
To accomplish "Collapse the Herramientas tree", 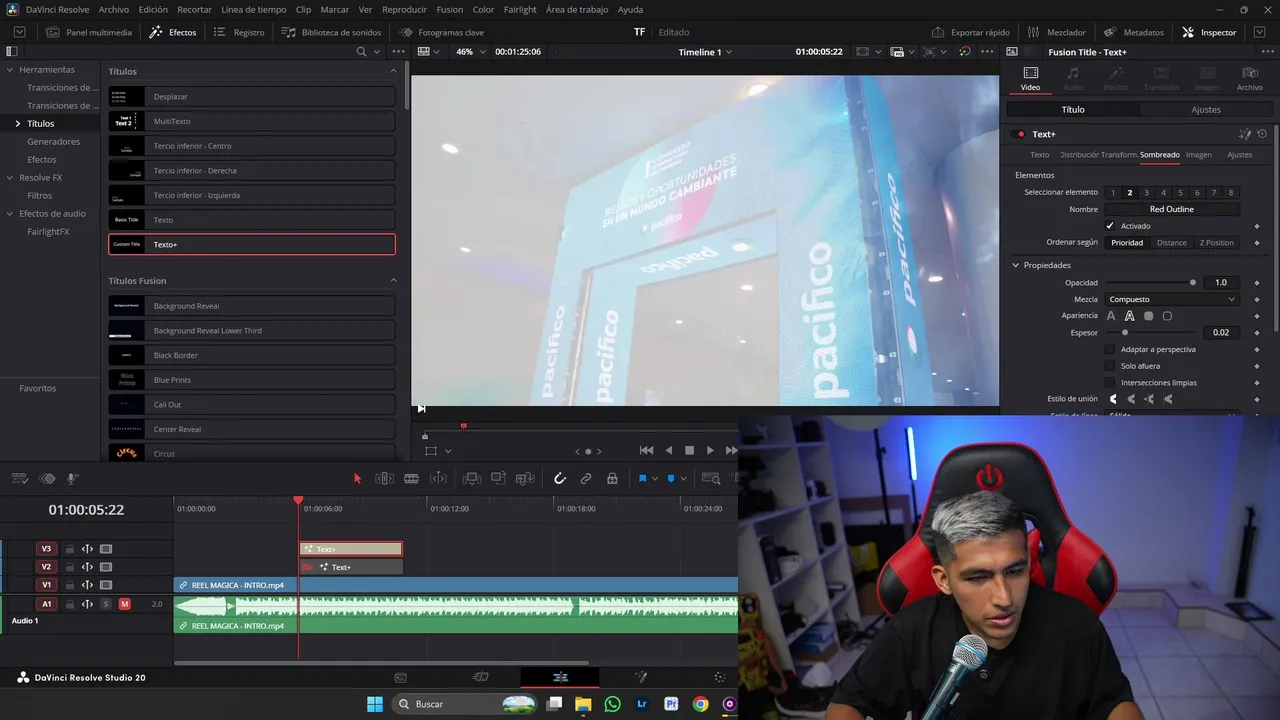I will click(9, 70).
